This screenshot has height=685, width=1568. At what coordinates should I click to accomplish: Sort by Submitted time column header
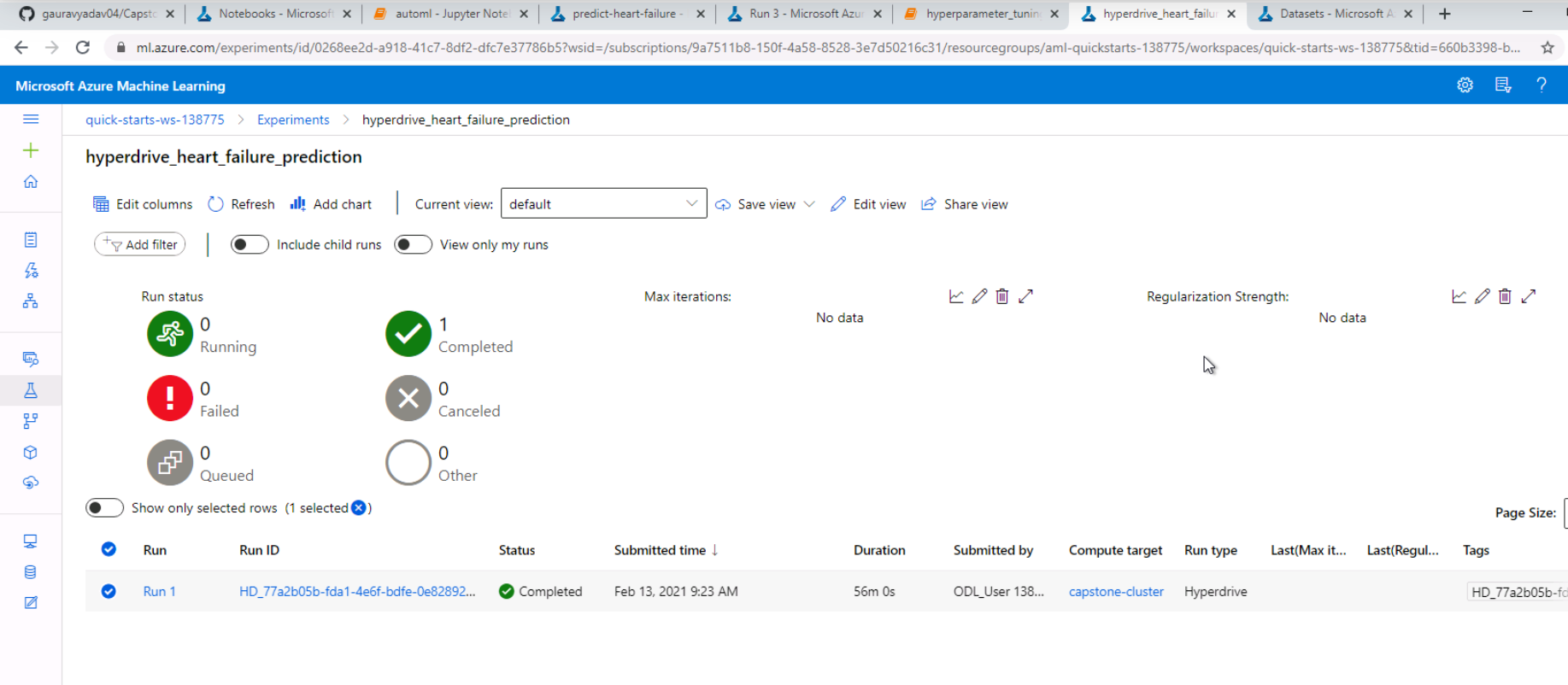point(666,550)
